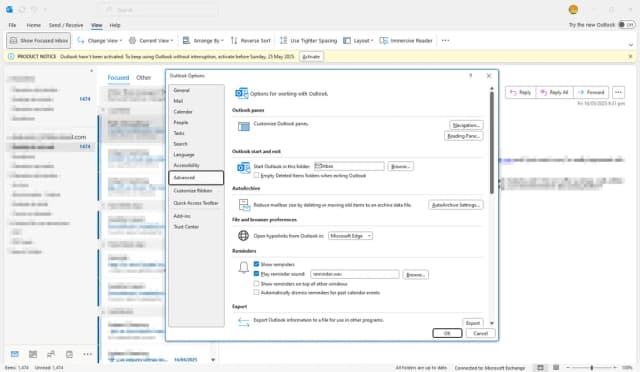Forward the open message

pos(591,92)
